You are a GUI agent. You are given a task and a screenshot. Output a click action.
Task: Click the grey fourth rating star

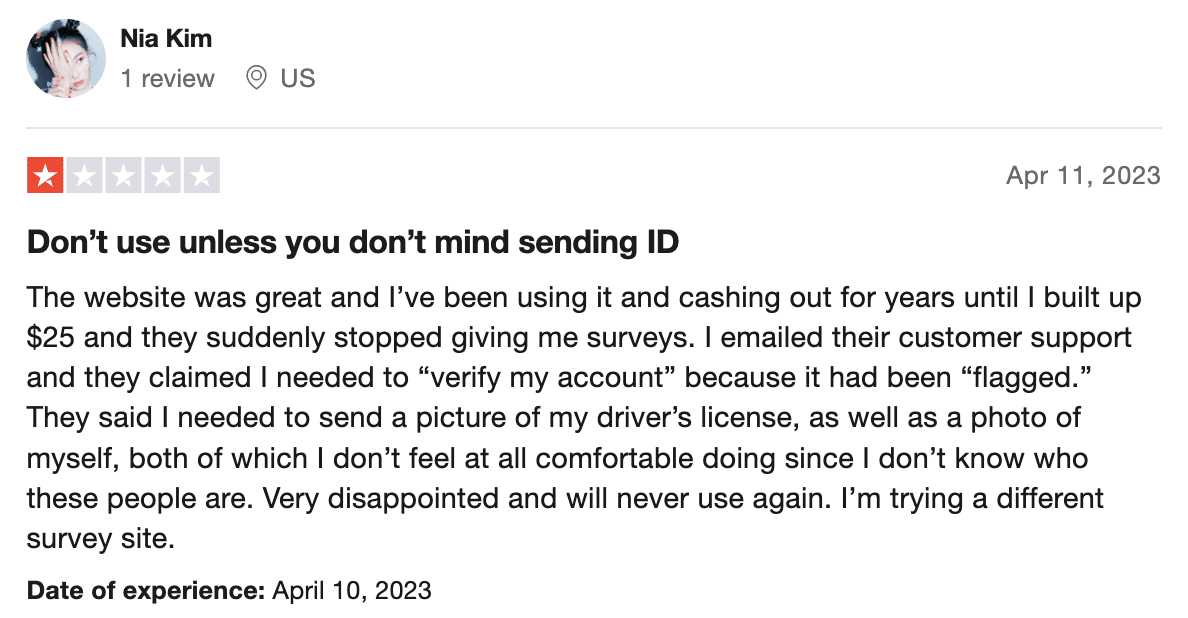pos(163,176)
